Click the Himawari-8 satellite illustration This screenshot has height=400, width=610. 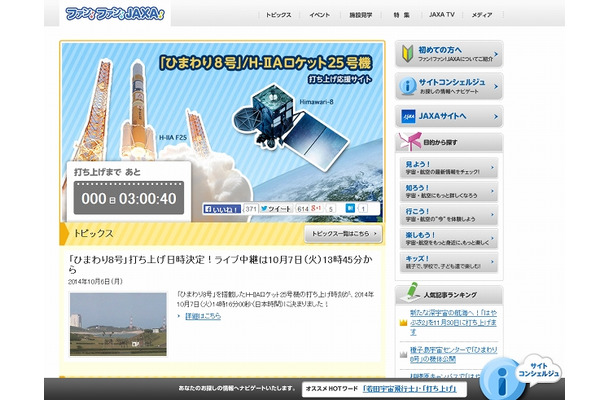coord(290,125)
